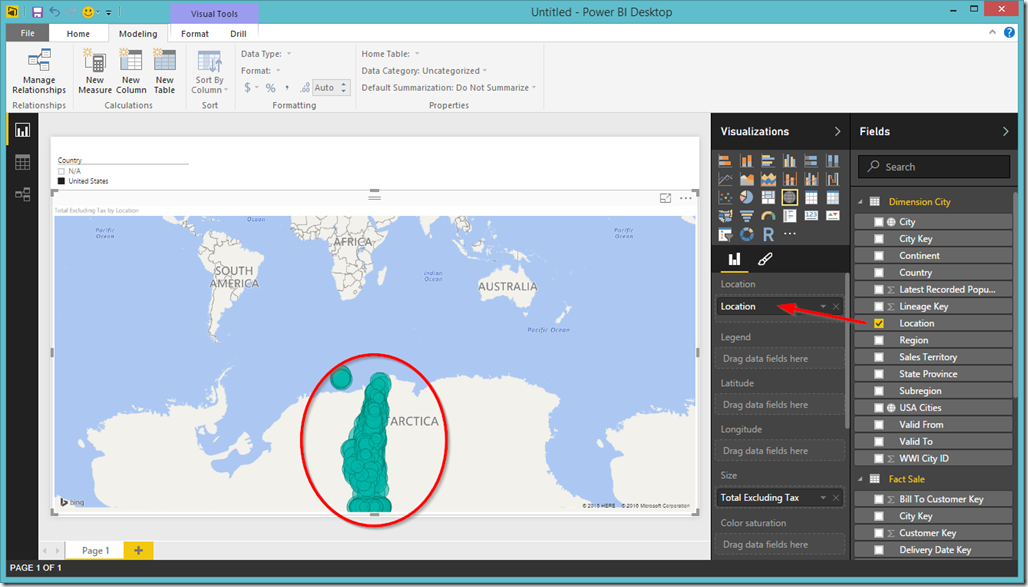Open the import custom visual ellipsis
The image size is (1028, 587).
(x=789, y=234)
